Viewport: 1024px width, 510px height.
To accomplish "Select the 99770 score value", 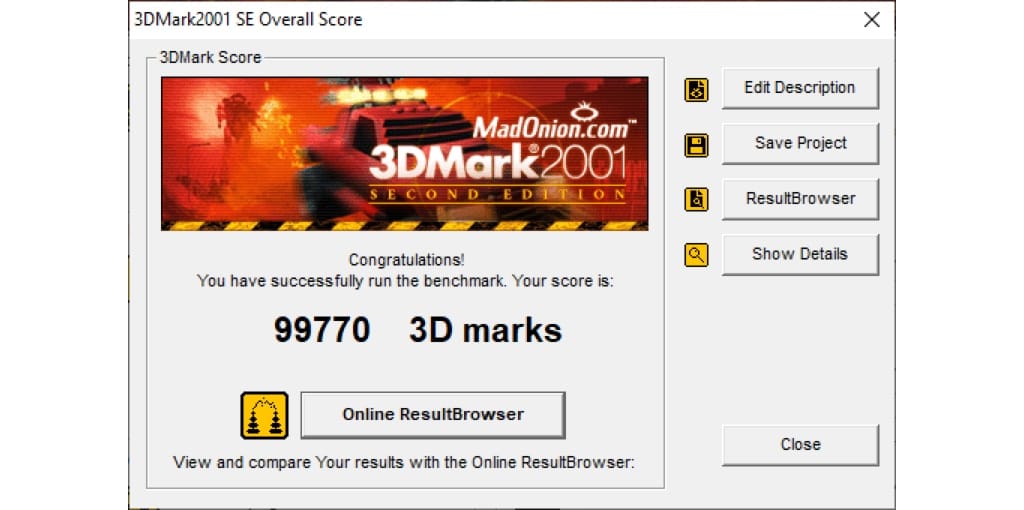I will pos(322,330).
